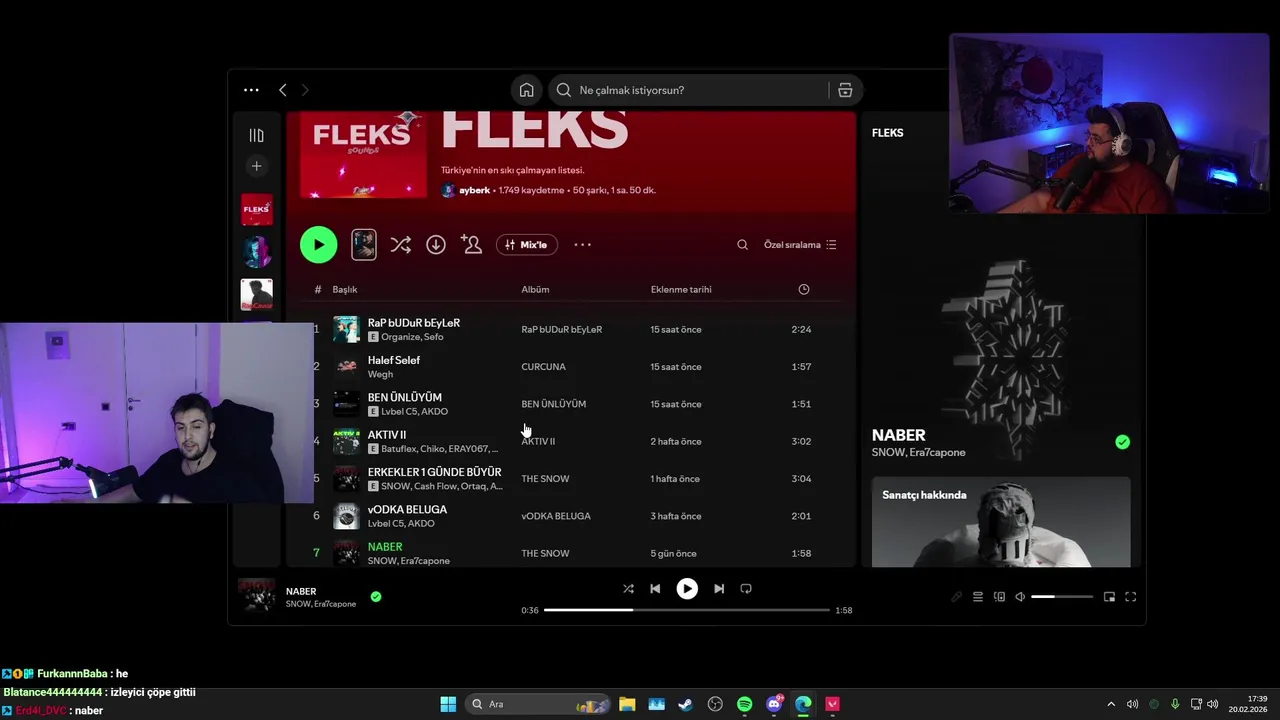1280x720 pixels.
Task: Toggle shuffle in the player bar
Action: 628,589
